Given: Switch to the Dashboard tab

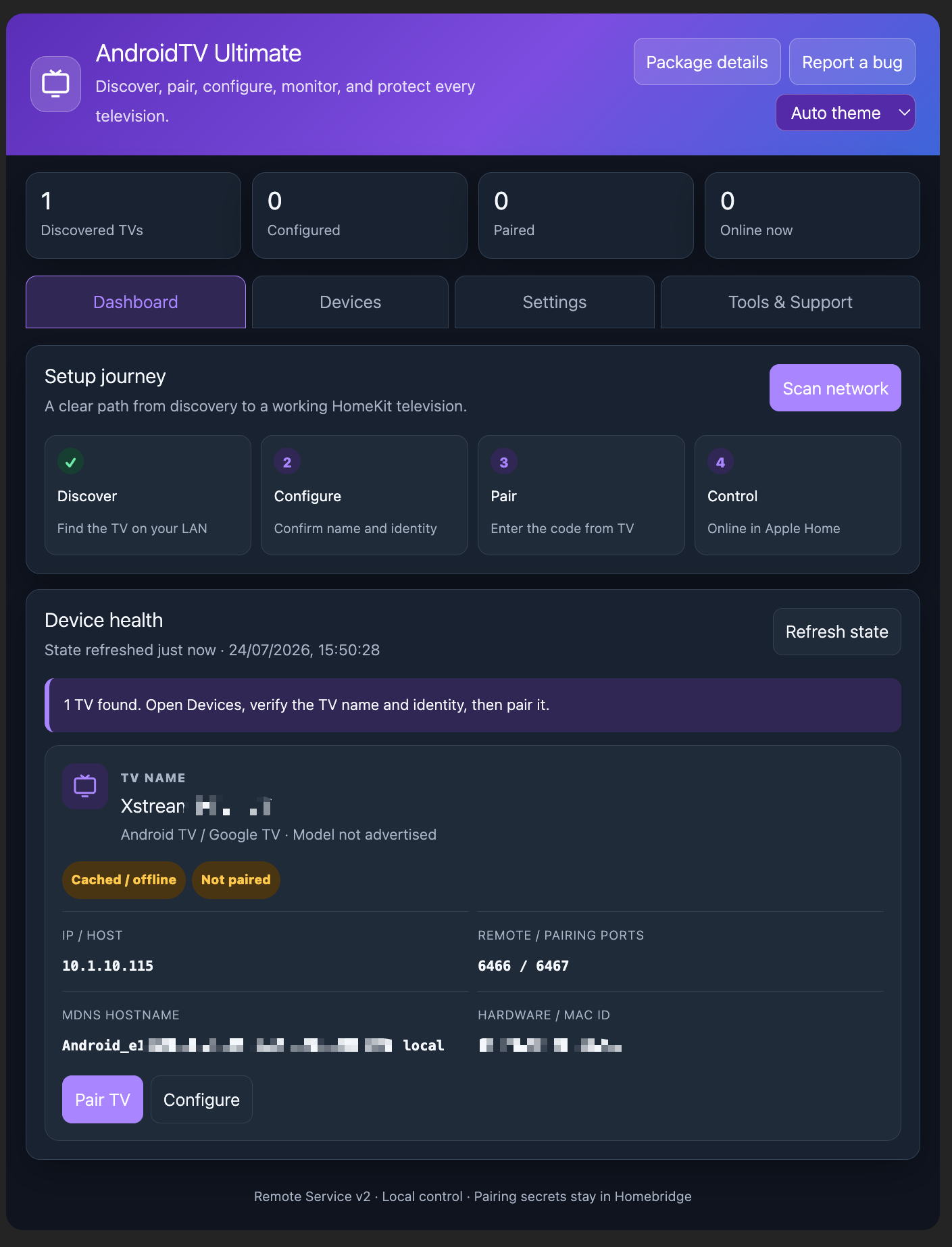Looking at the screenshot, I should point(136,302).
